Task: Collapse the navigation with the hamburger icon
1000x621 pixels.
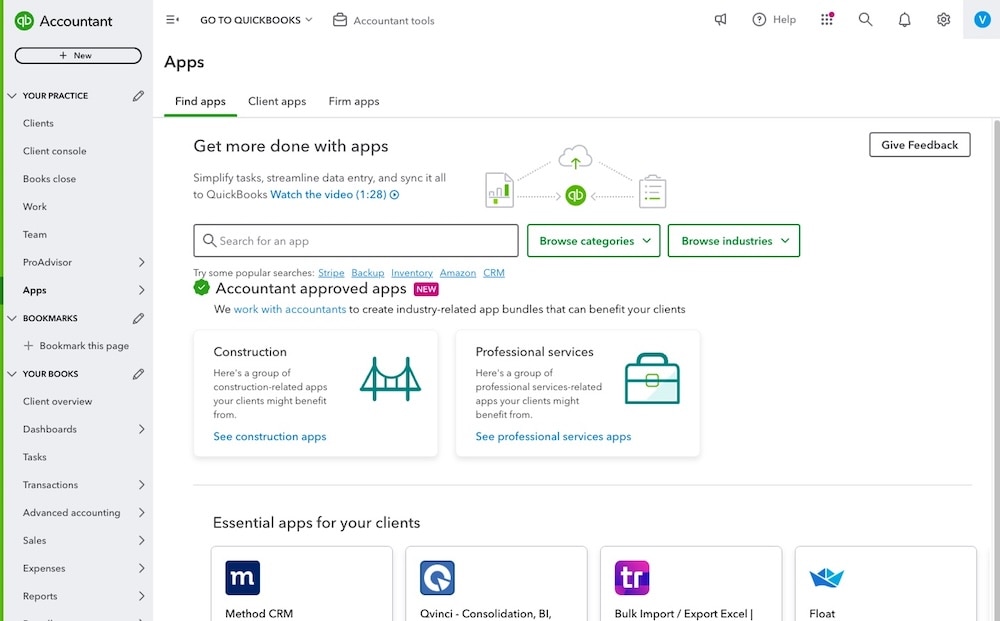Action: pyautogui.click(x=172, y=19)
